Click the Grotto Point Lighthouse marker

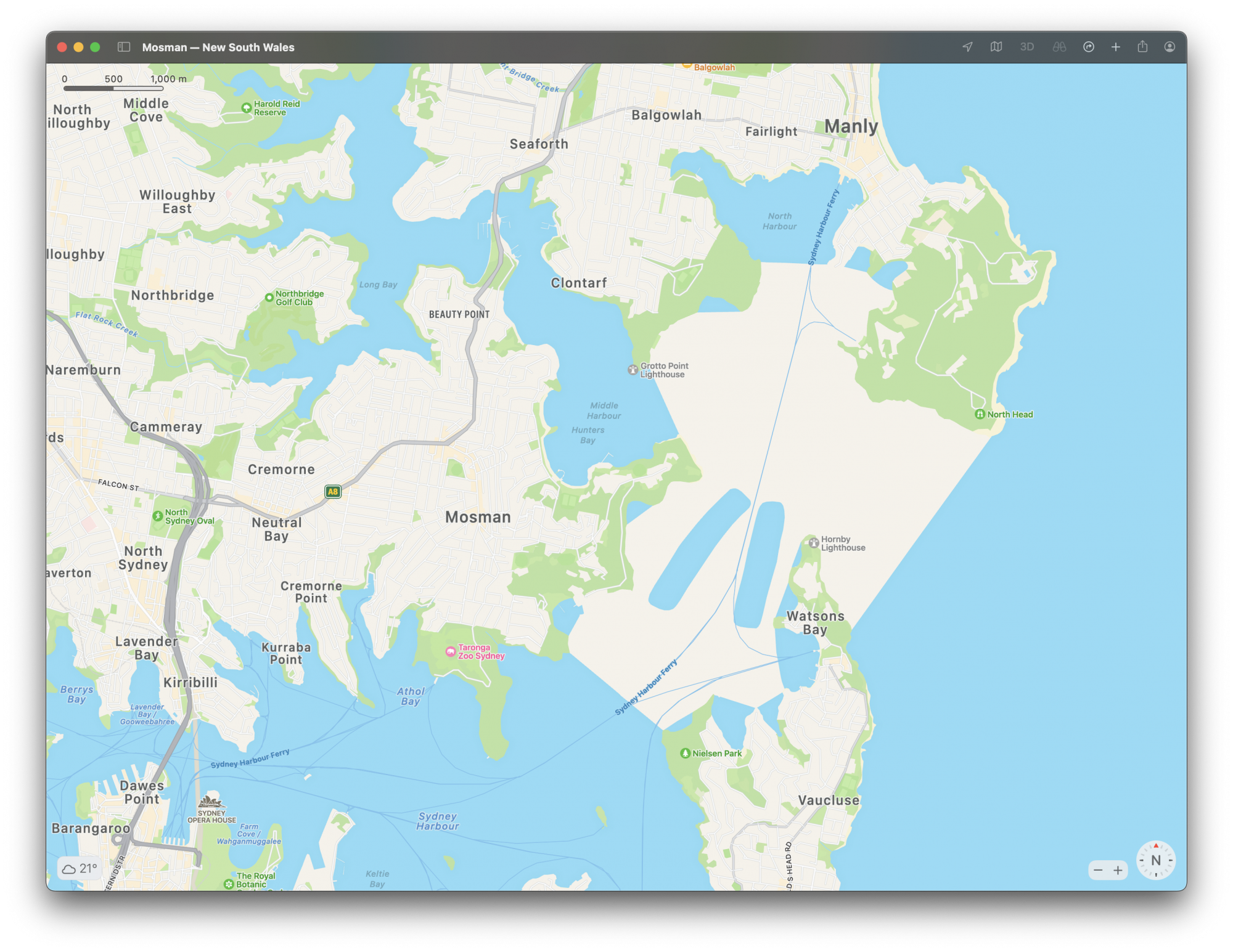click(633, 370)
